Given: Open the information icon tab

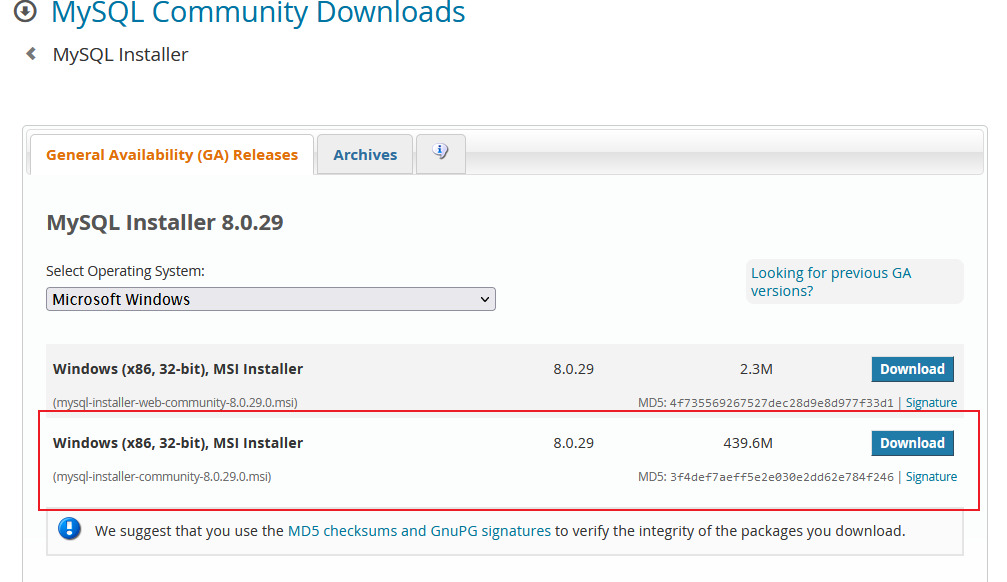Looking at the screenshot, I should [441, 154].
